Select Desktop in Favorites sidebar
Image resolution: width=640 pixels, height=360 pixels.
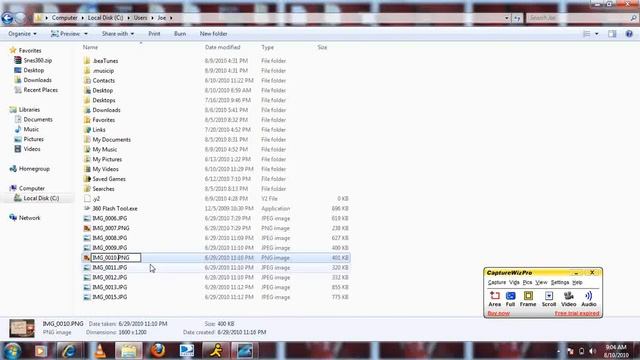tap(29, 70)
